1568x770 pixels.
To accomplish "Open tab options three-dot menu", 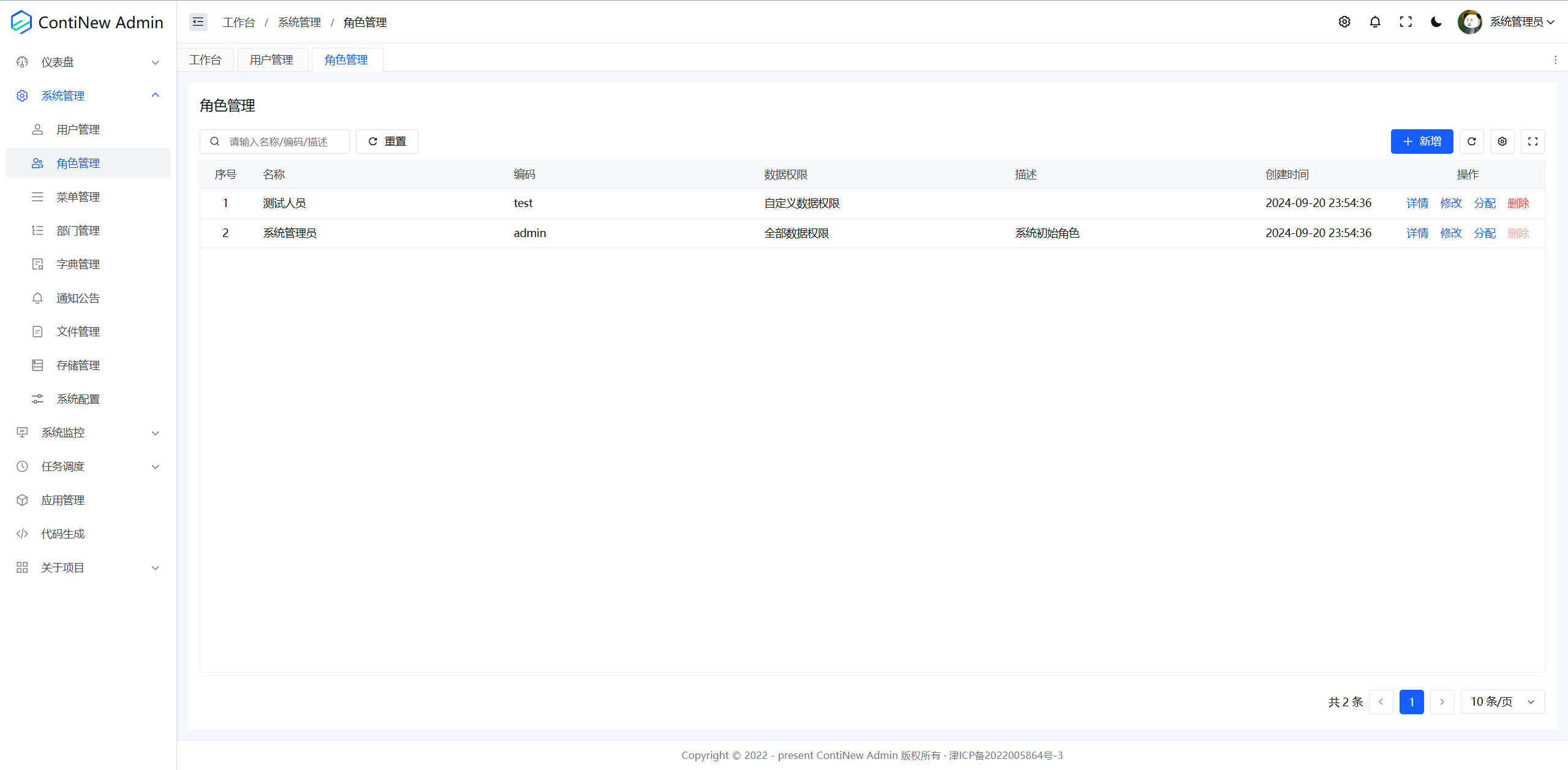I will tap(1555, 60).
